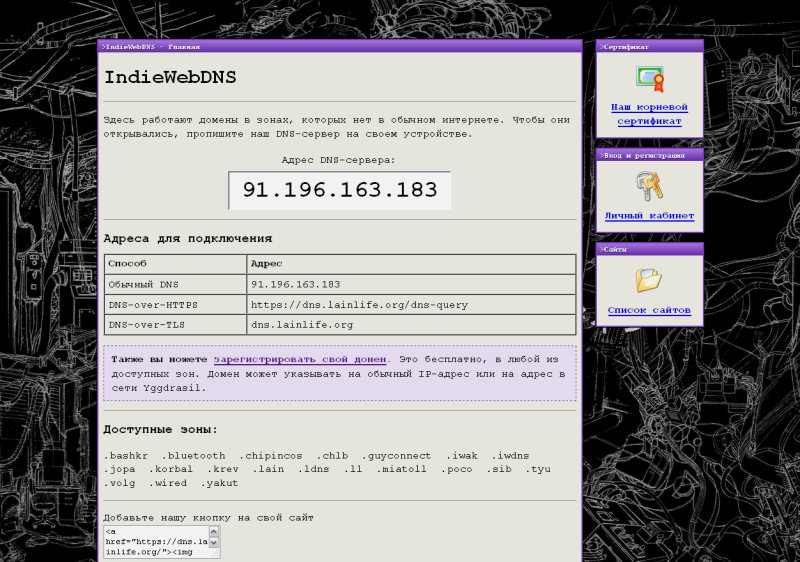
Task: Click inside the button HTML code textarea
Action: (x=156, y=542)
